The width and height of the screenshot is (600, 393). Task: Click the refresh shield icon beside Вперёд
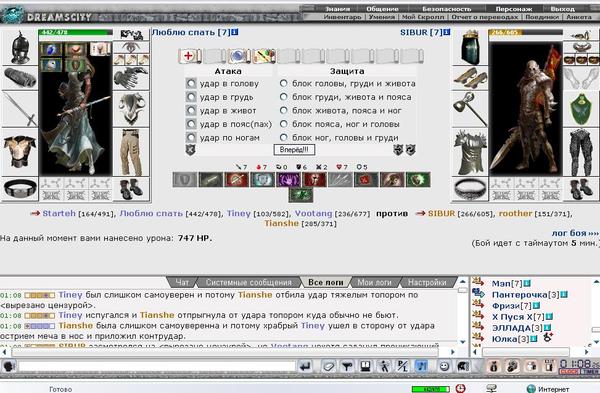[x=411, y=150]
